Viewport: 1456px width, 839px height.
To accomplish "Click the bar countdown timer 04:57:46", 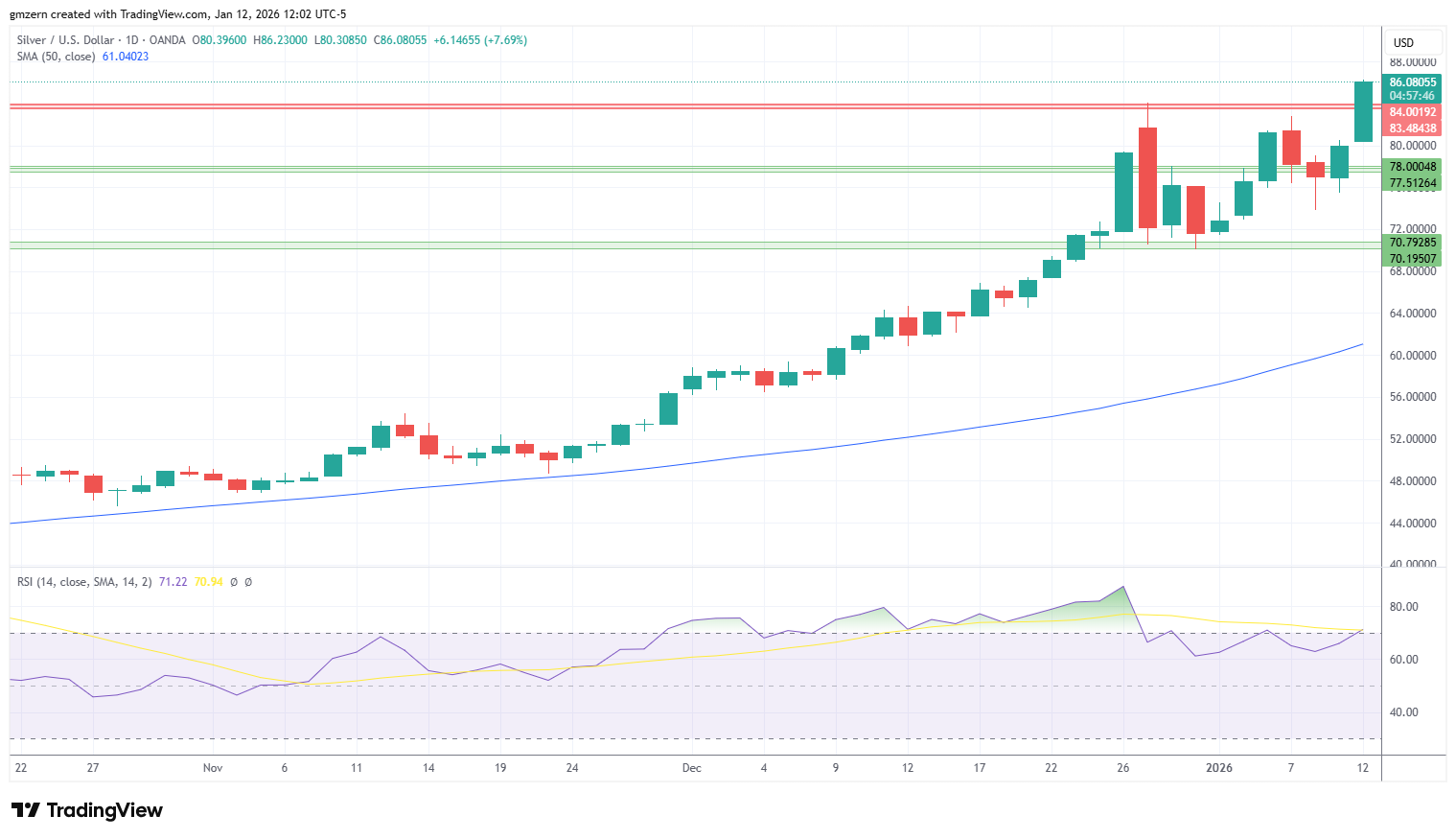I will (1412, 96).
